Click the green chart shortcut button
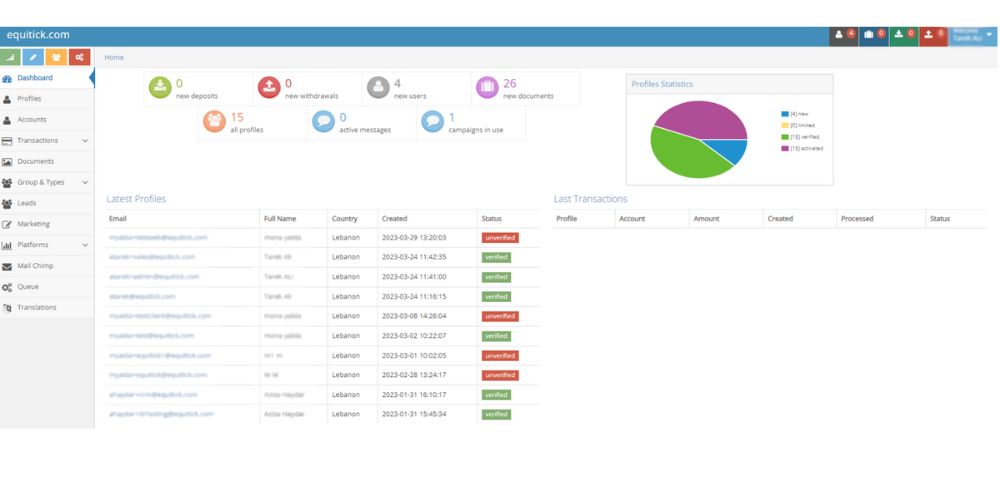1000x500 pixels. [11, 57]
